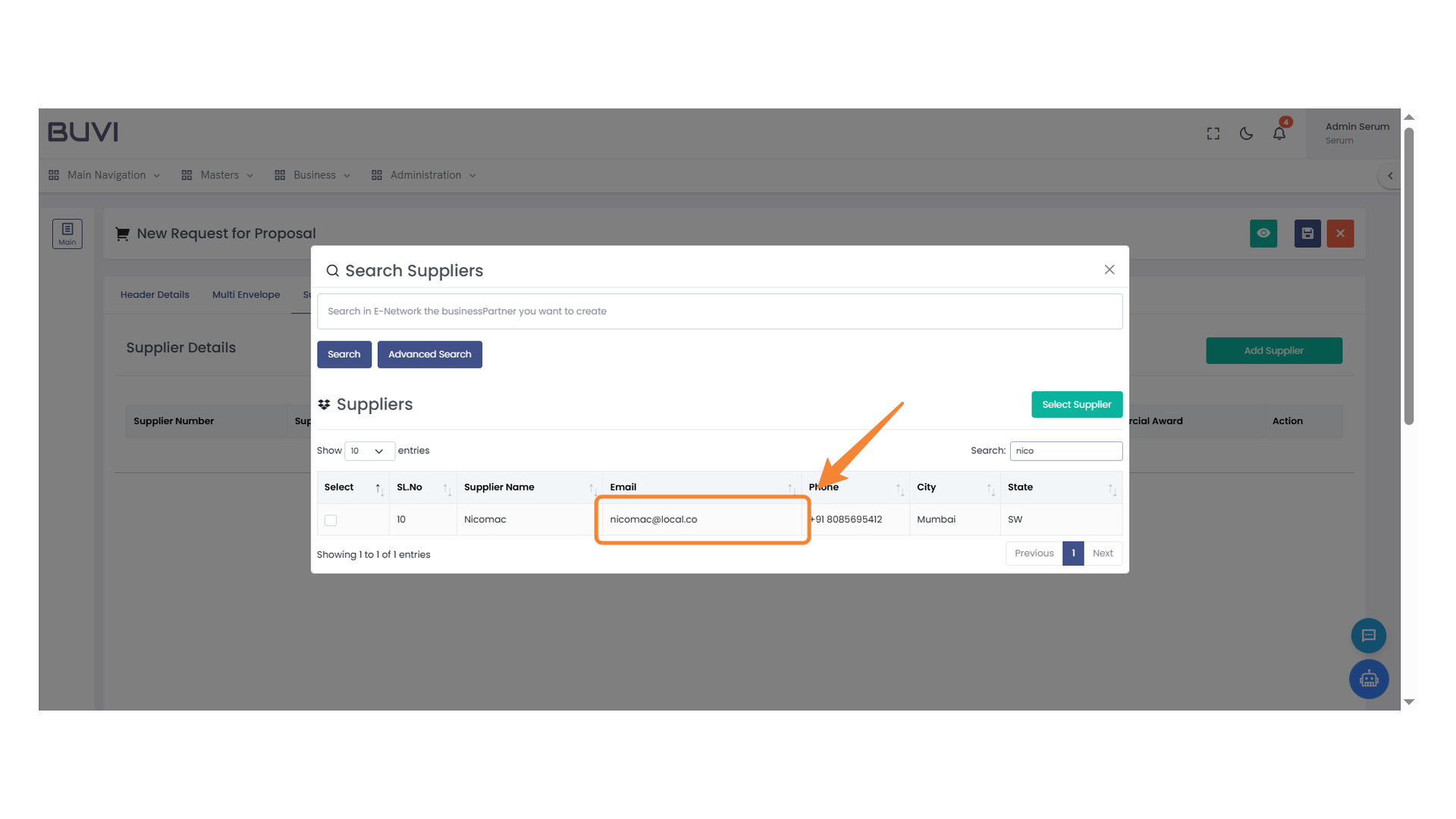Open notifications bell icon
1456x819 pixels.
pos(1279,133)
